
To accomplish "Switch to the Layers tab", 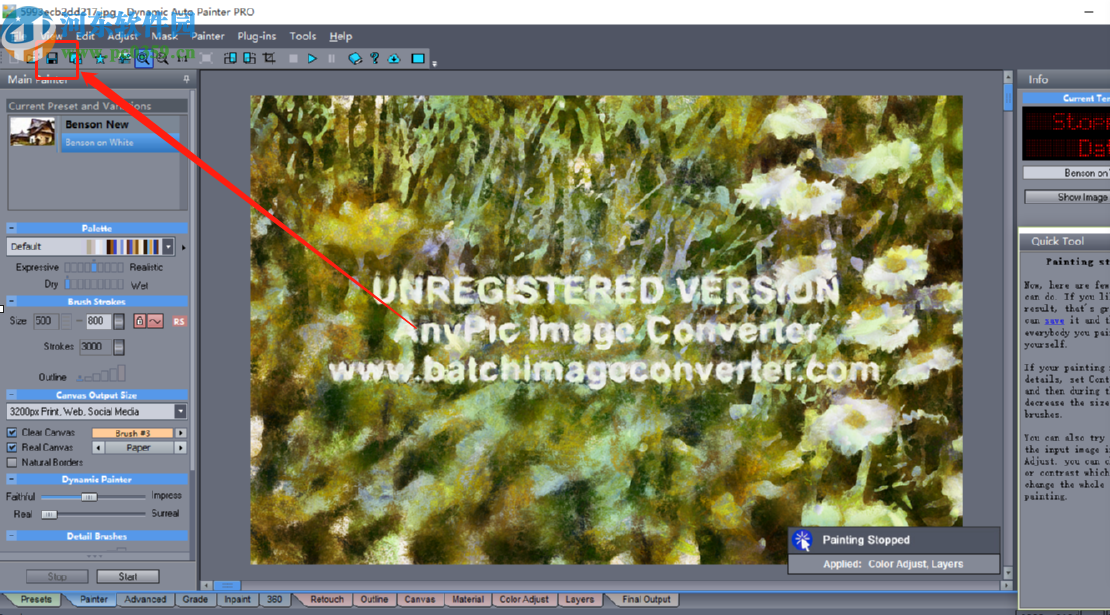I will coord(580,599).
